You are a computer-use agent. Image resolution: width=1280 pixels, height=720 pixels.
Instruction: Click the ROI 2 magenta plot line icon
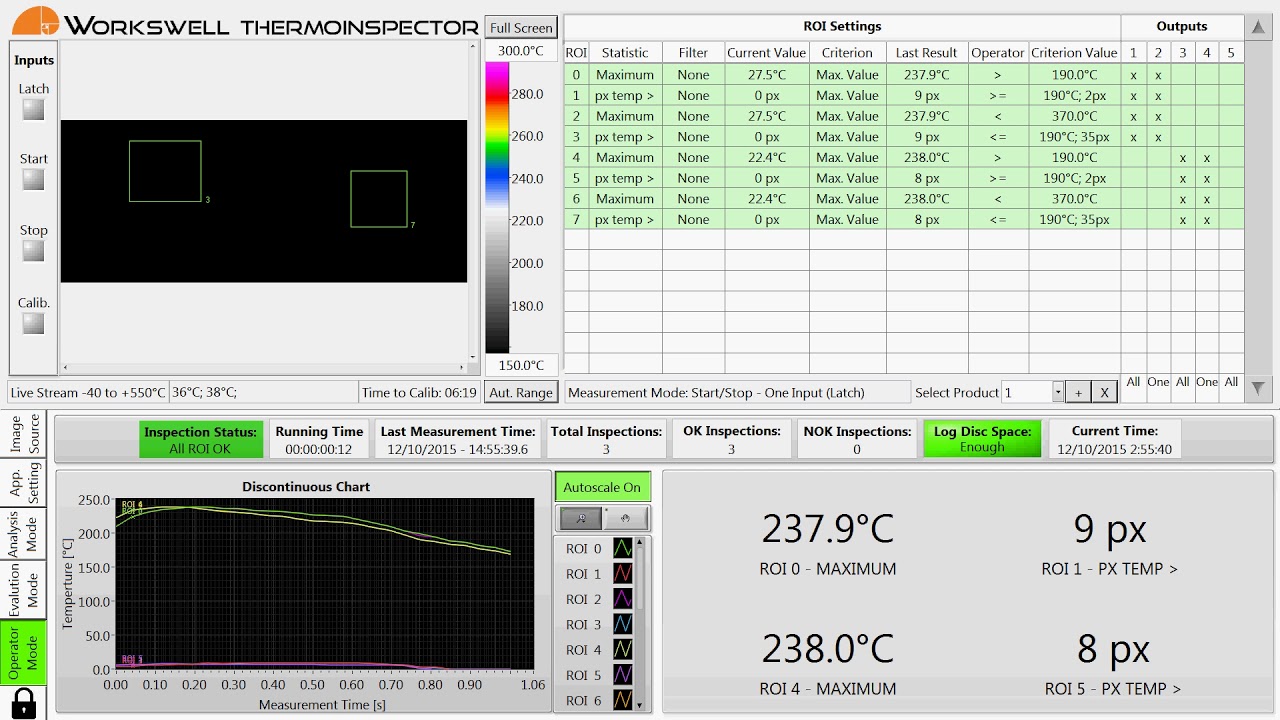(x=622, y=599)
